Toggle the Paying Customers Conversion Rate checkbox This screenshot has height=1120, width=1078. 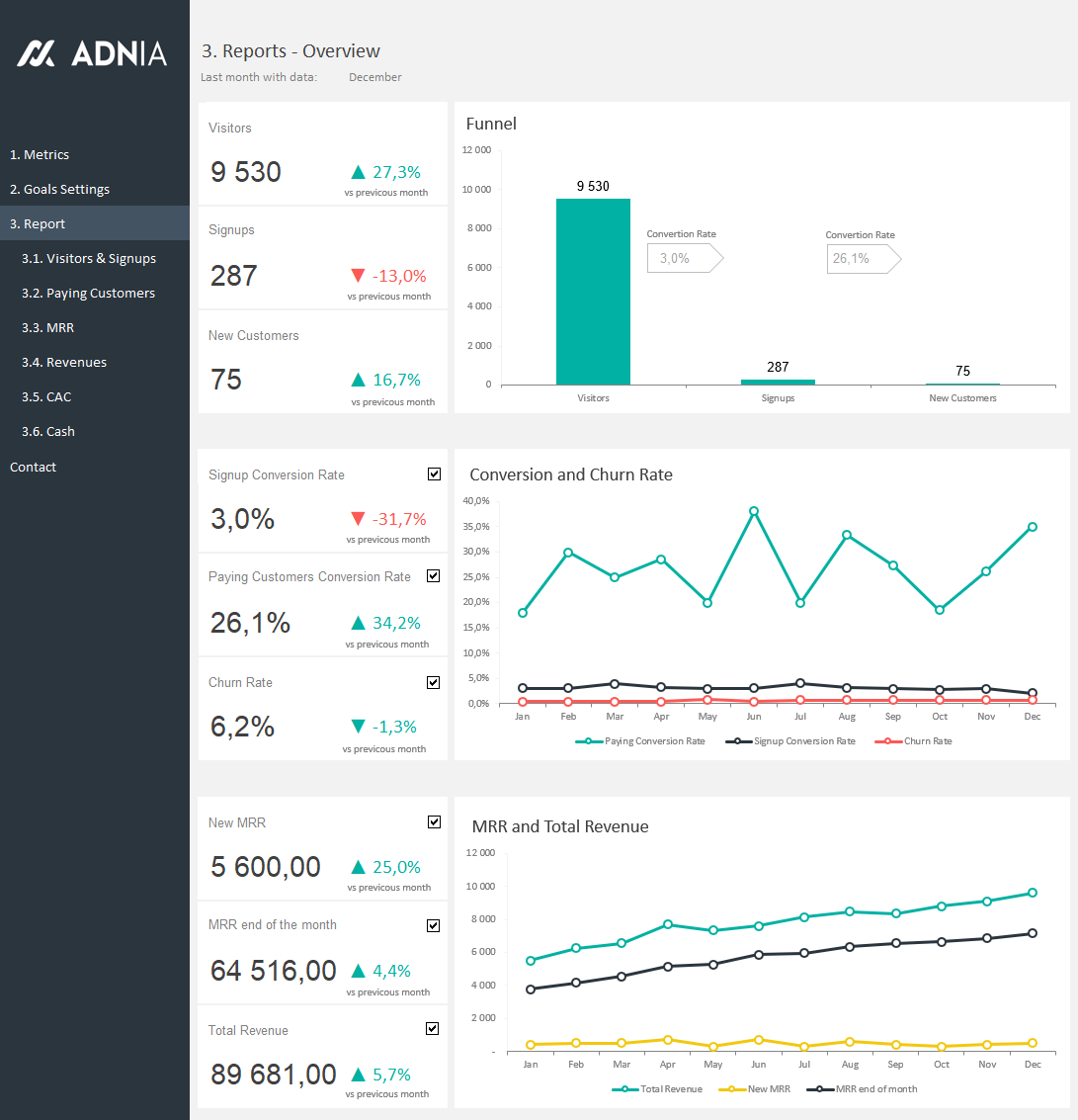pyautogui.click(x=434, y=576)
